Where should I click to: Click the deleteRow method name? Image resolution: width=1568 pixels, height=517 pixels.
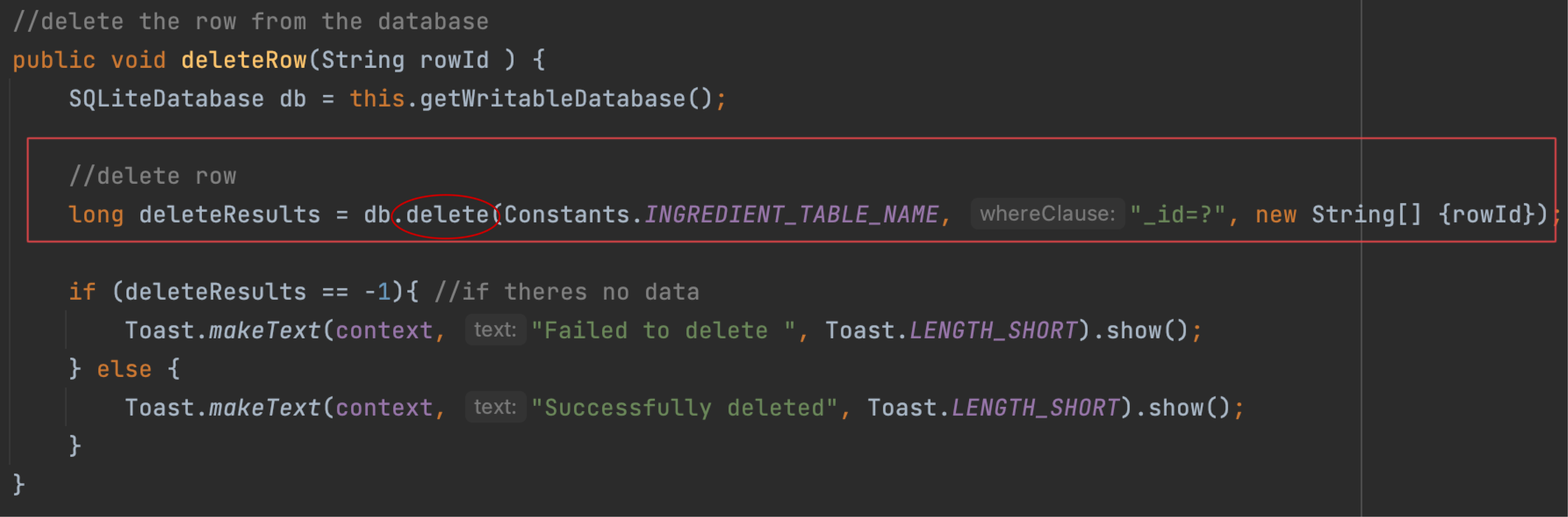(243, 60)
